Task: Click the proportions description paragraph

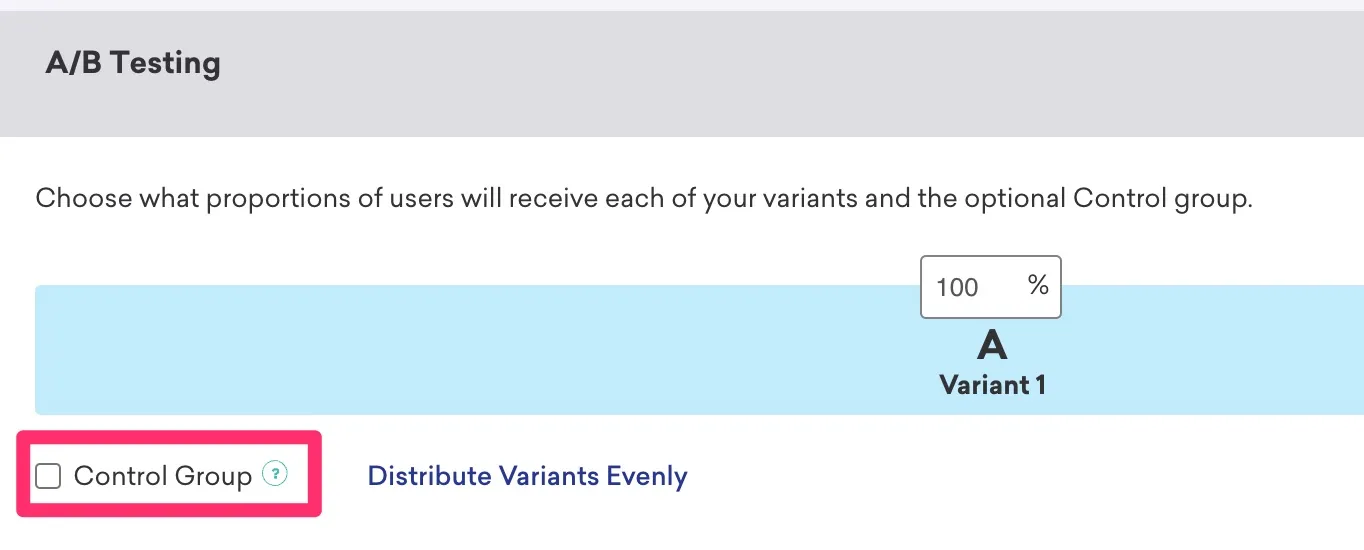Action: pos(644,198)
